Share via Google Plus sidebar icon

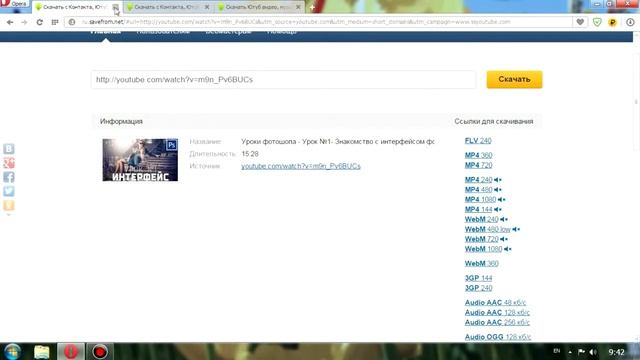(9, 163)
